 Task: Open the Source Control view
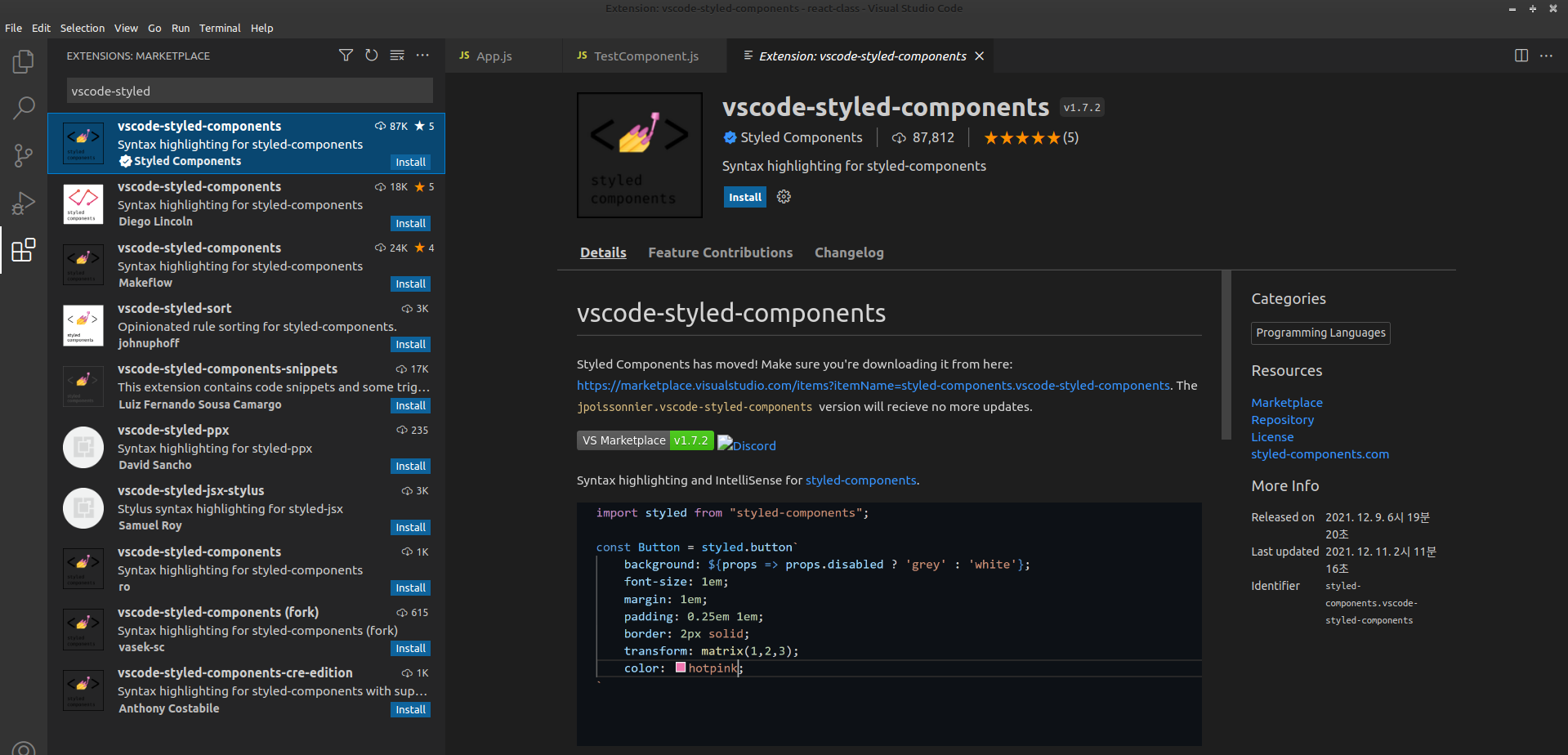[24, 155]
